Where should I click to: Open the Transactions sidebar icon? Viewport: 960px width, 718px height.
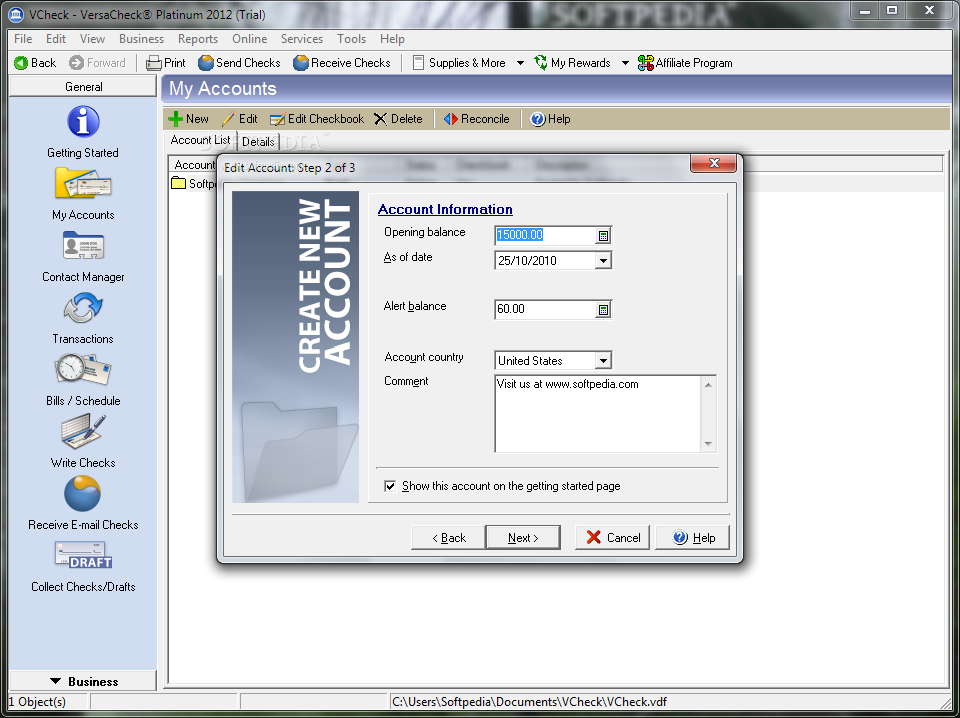coord(83,308)
